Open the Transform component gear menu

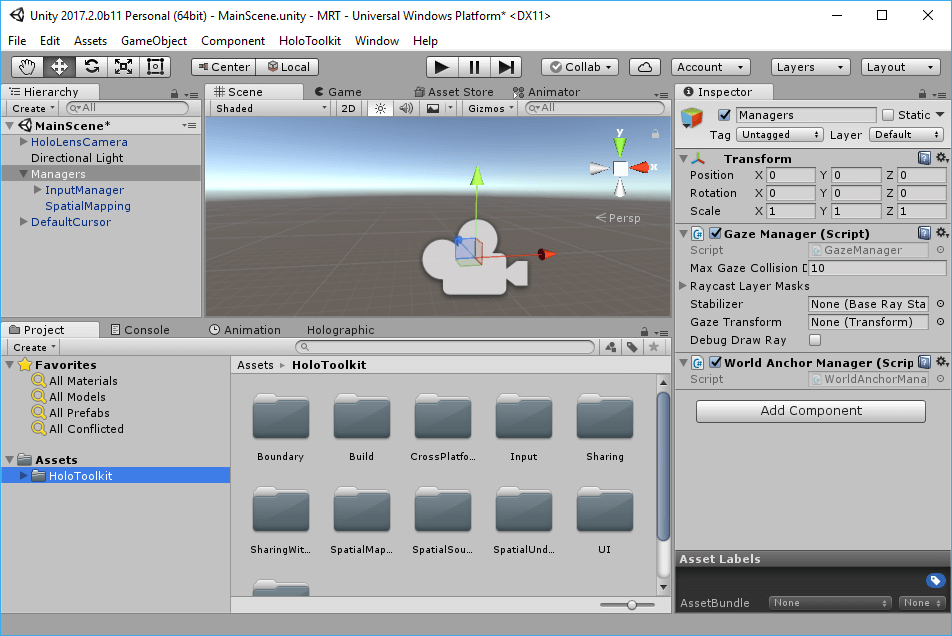941,158
